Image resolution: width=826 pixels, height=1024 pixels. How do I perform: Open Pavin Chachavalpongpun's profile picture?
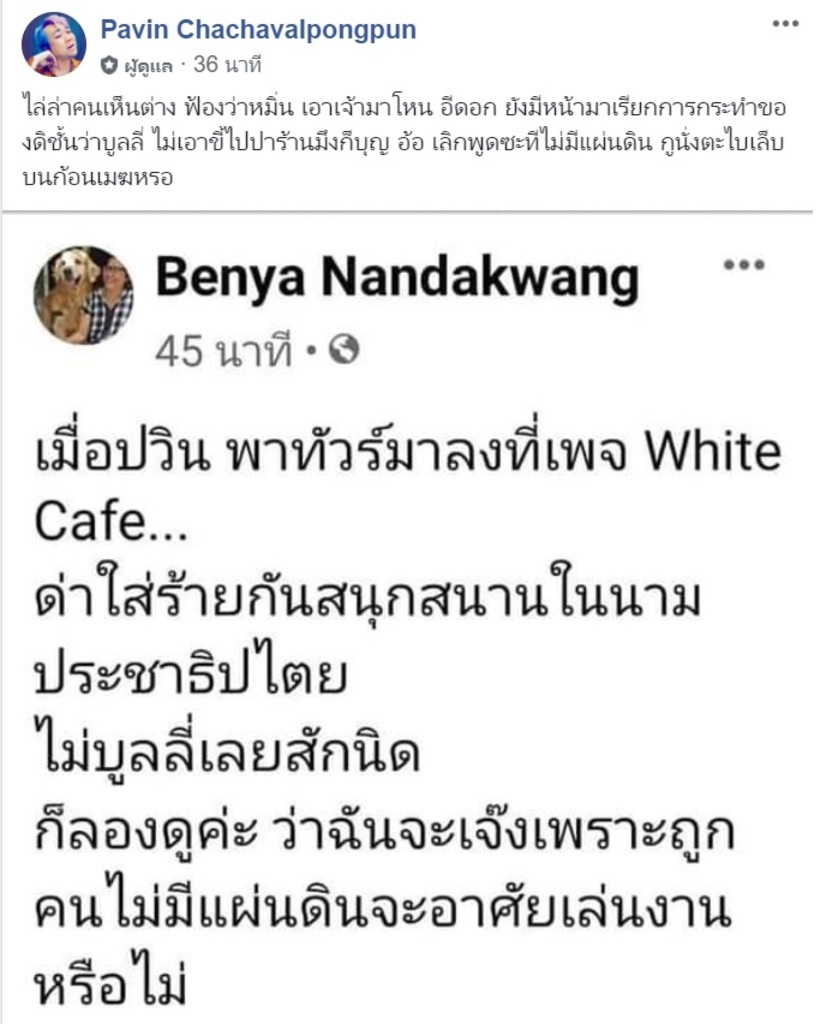pos(54,44)
